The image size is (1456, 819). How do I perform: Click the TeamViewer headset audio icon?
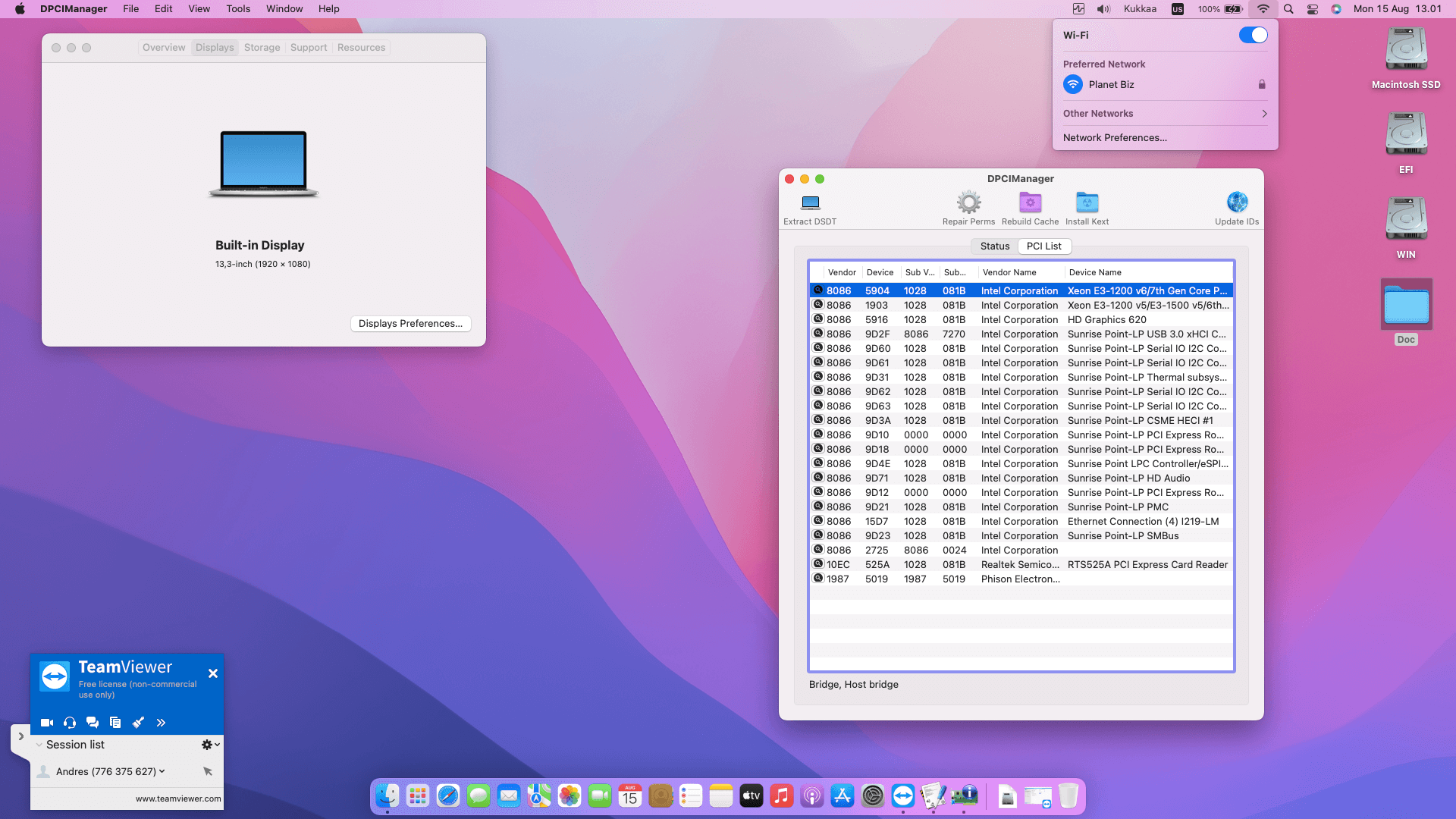[x=70, y=723]
